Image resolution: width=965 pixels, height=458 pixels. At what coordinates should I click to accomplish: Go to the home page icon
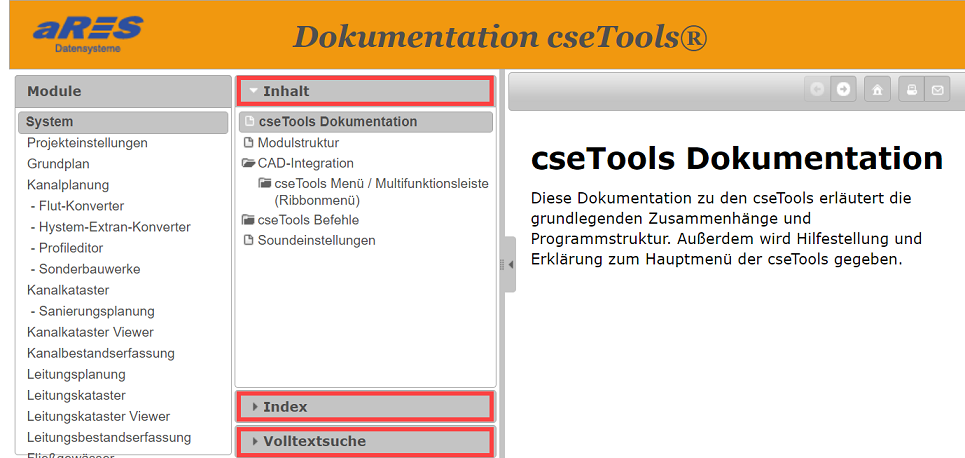coord(877,90)
